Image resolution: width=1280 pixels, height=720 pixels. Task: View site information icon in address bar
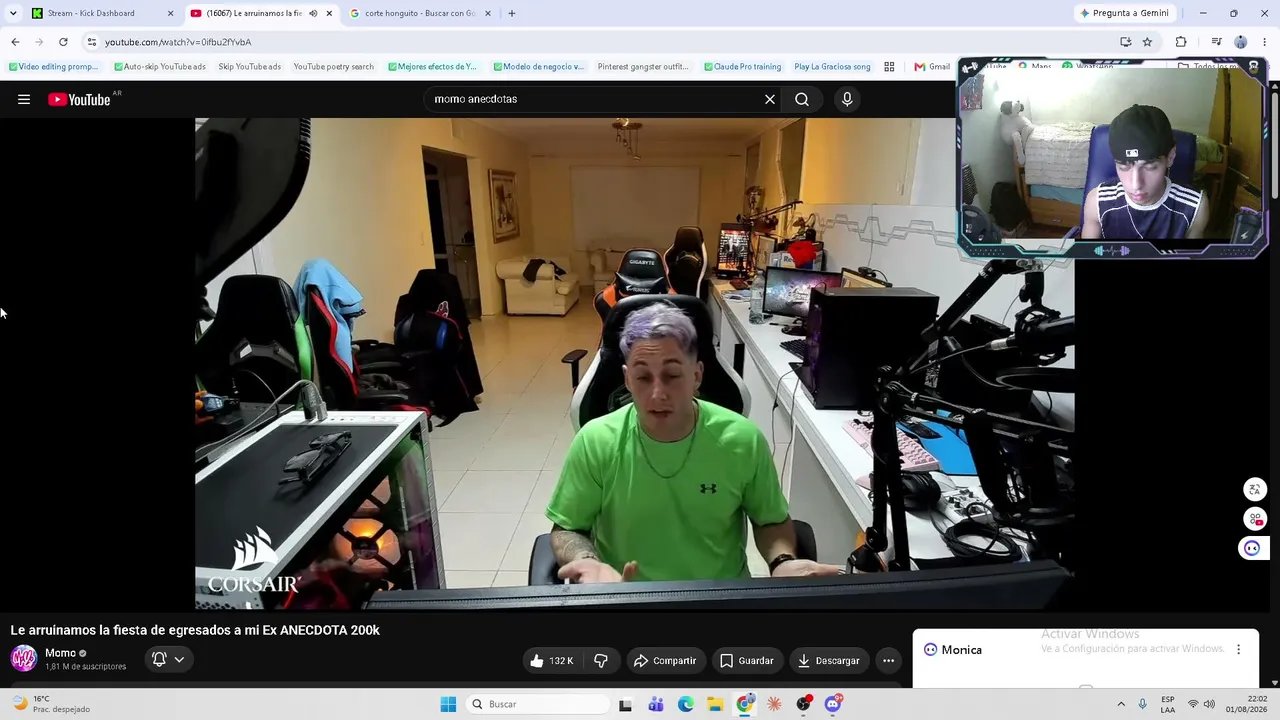92,42
